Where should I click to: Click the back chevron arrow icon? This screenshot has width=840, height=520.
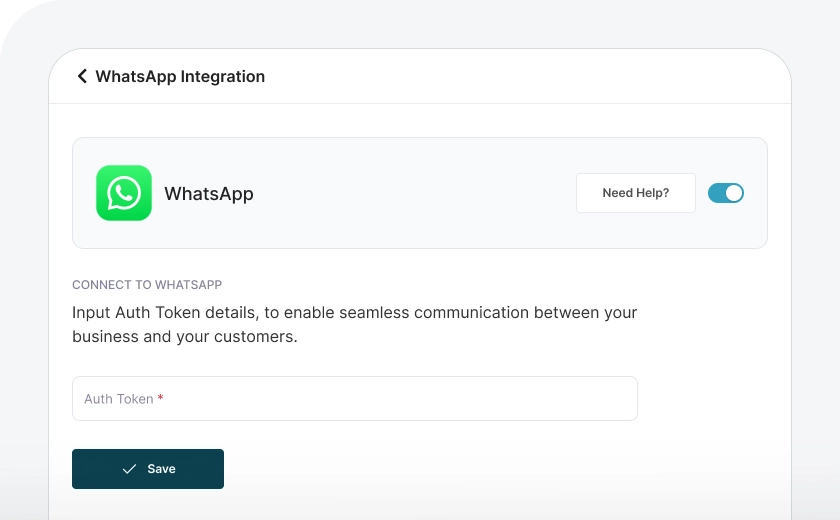82,76
